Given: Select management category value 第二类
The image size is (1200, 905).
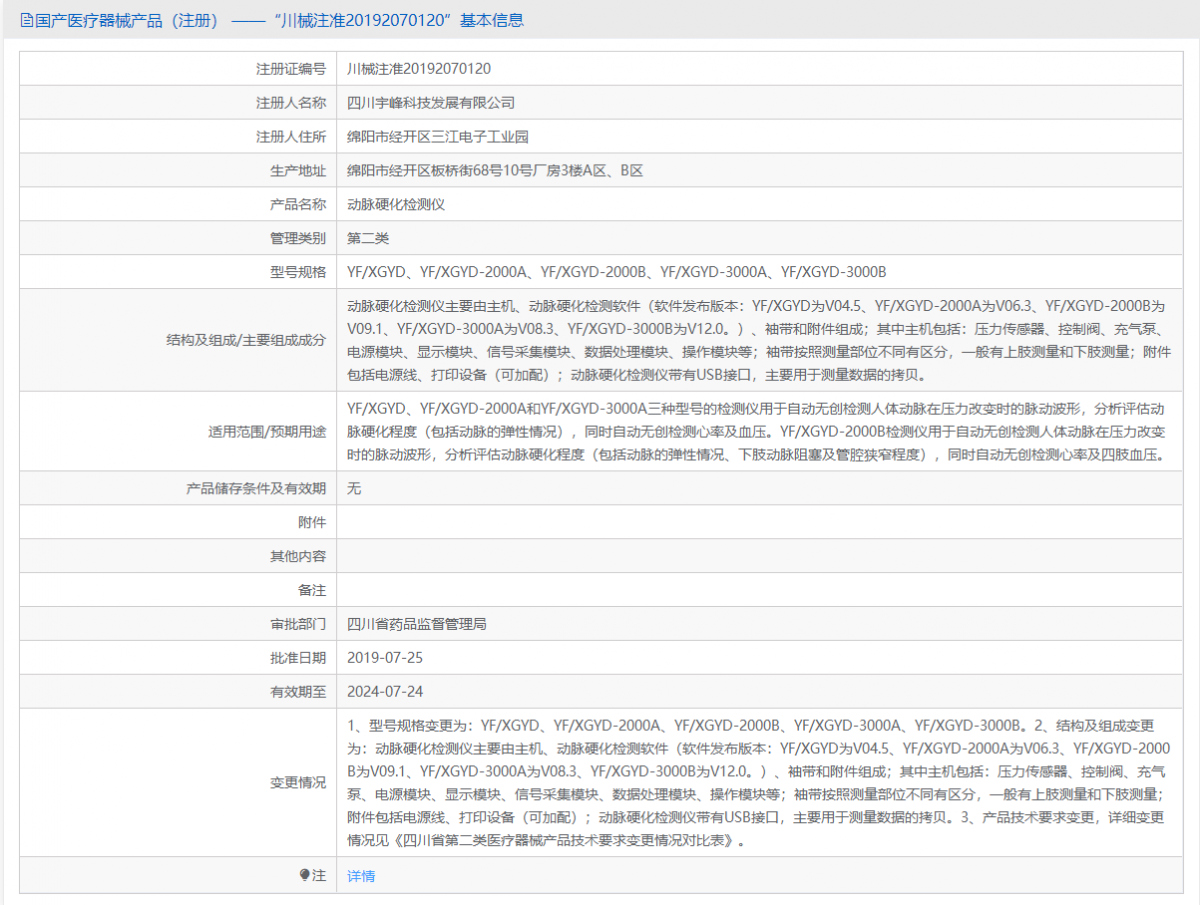Looking at the screenshot, I should click(368, 238).
